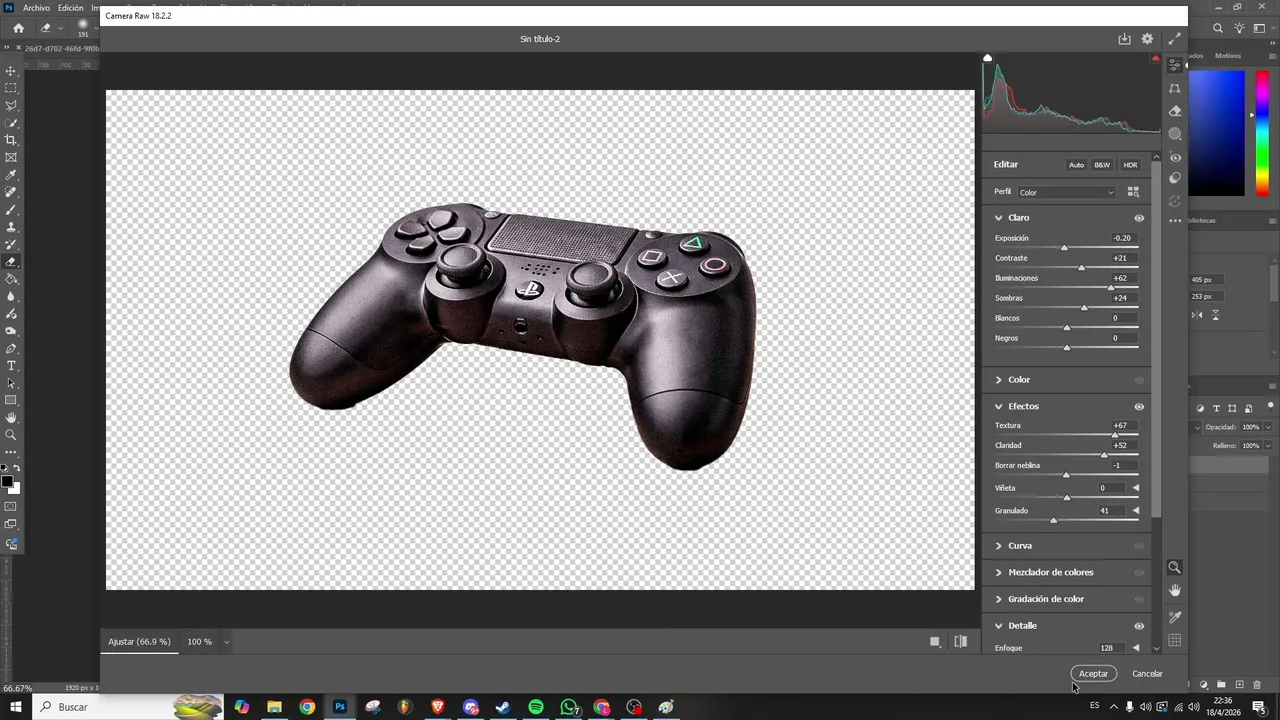Select the color sampler eyedropper tool
This screenshot has width=1280, height=720.
point(1175,616)
